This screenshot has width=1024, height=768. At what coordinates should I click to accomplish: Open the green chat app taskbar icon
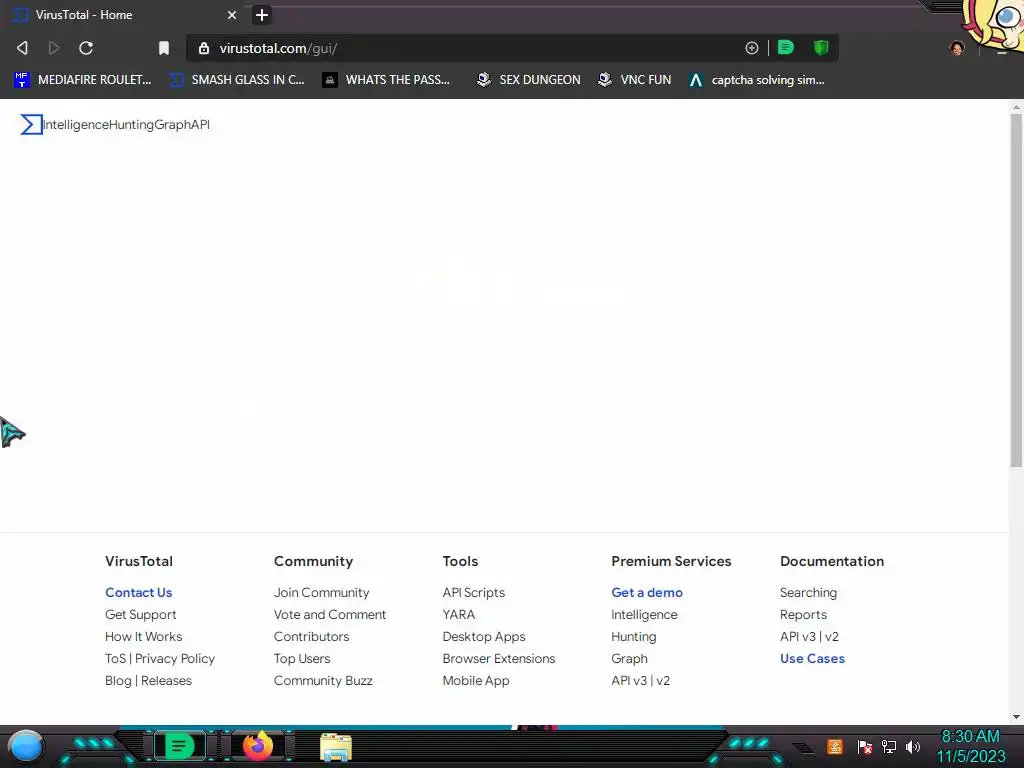pyautogui.click(x=179, y=746)
